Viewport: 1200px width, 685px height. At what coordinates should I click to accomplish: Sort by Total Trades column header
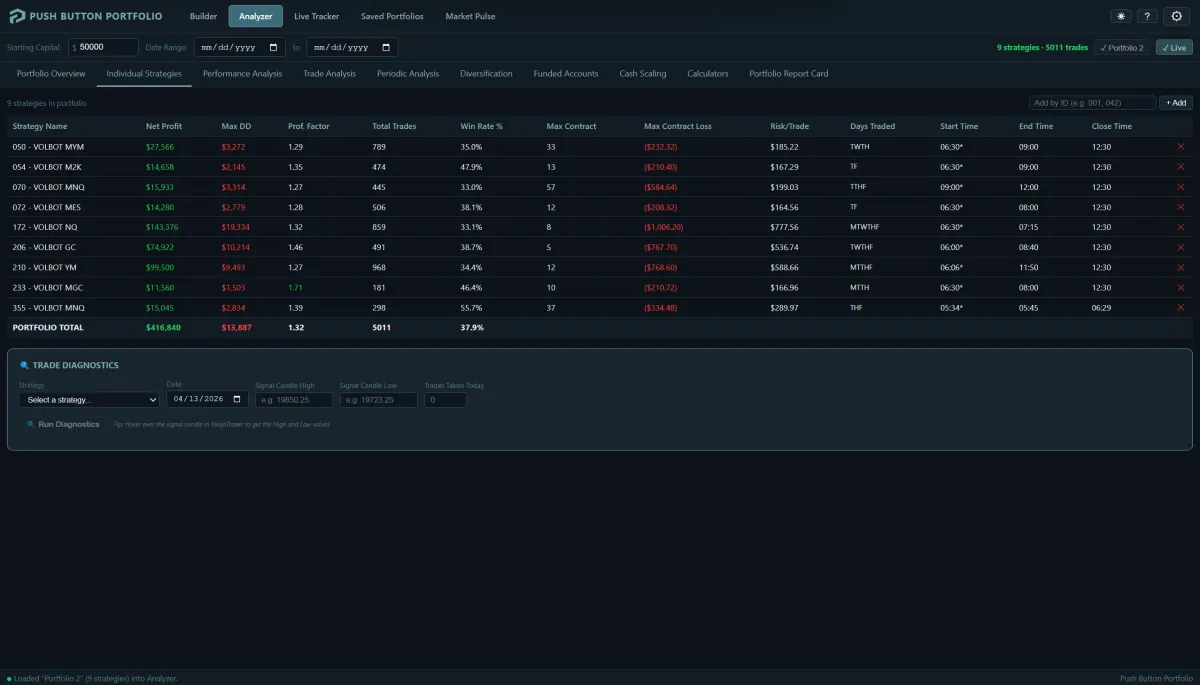(x=394, y=127)
